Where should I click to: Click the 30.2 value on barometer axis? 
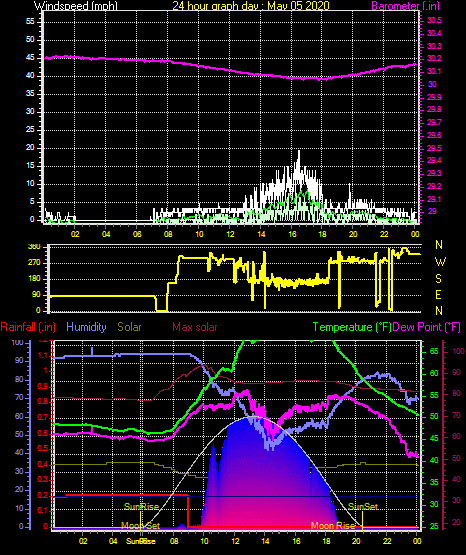pos(434,58)
